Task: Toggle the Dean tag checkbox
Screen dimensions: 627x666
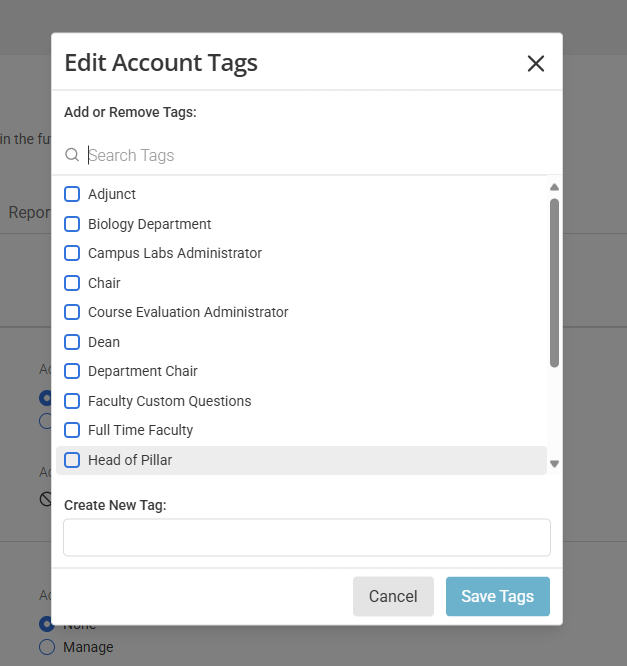Action: pos(72,342)
